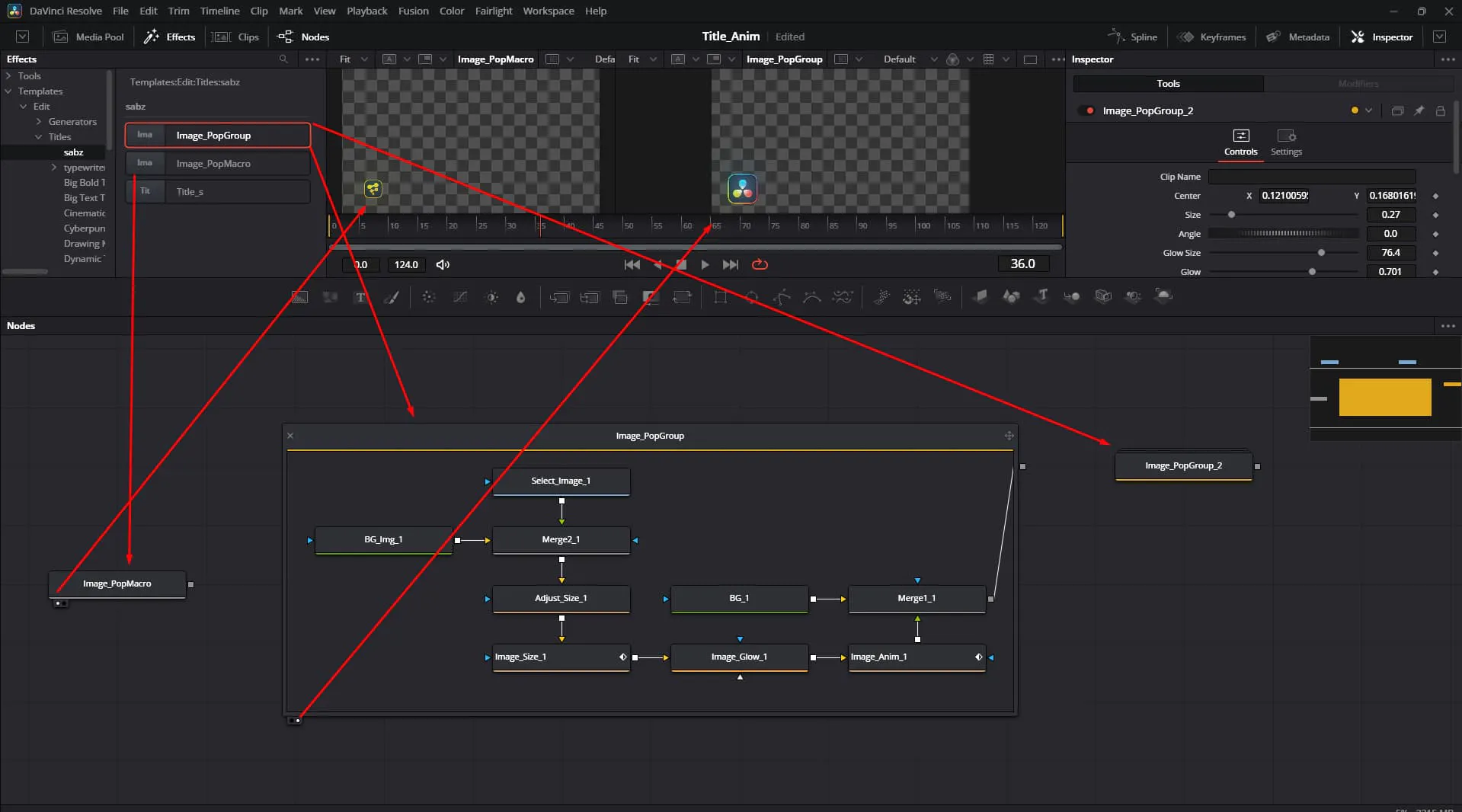Toggle keyframe for Glow Size parameter
Image resolution: width=1462 pixels, height=812 pixels.
point(1435,253)
